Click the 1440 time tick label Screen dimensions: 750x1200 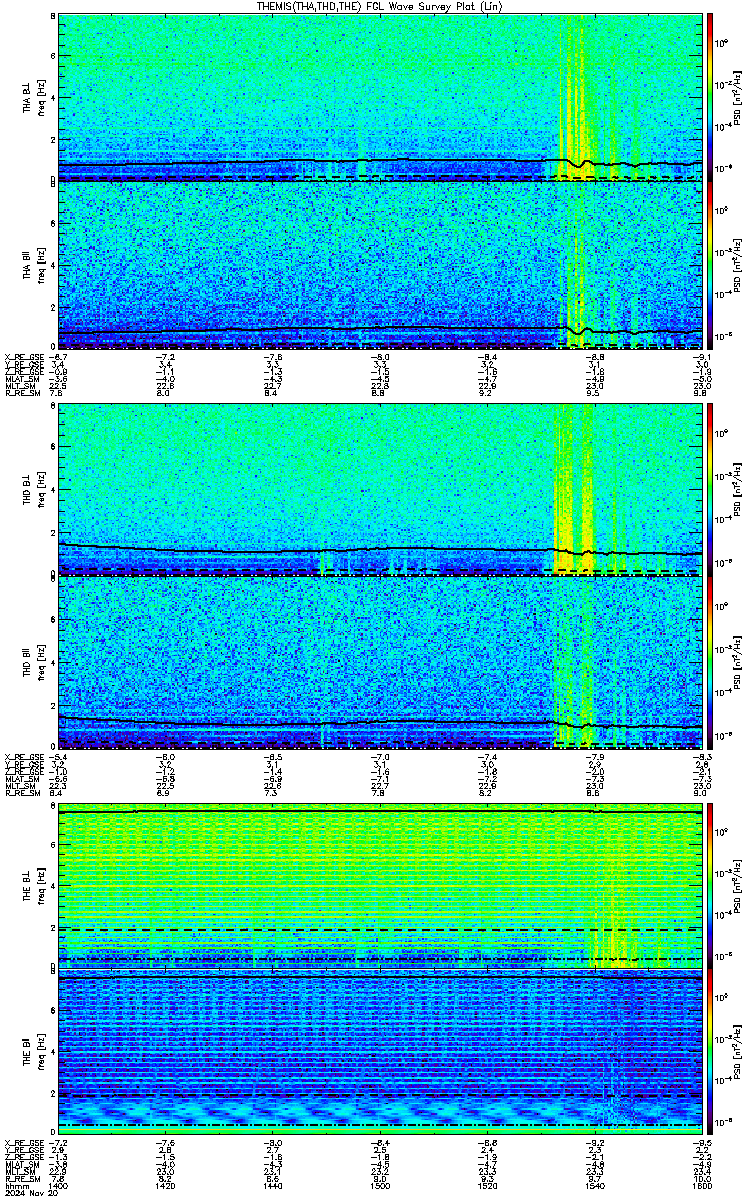pyautogui.click(x=273, y=1186)
